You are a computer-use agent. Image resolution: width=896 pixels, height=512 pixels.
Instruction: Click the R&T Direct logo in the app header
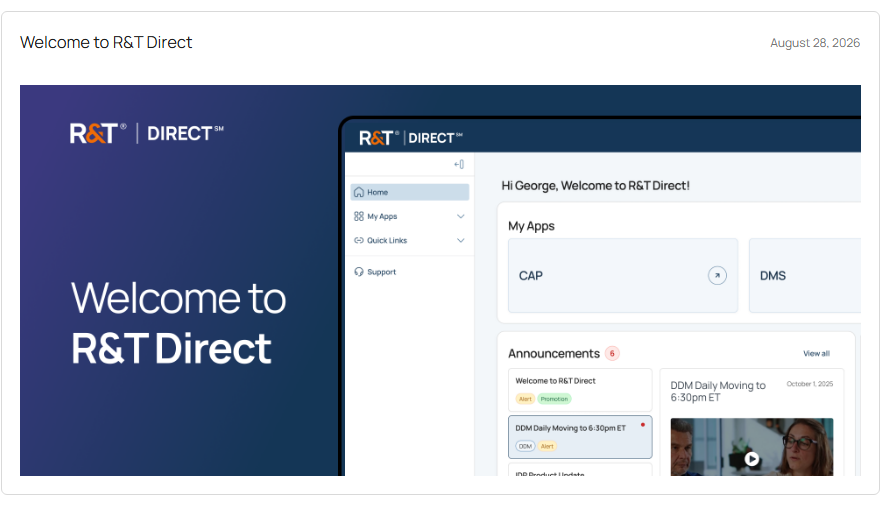(x=410, y=138)
